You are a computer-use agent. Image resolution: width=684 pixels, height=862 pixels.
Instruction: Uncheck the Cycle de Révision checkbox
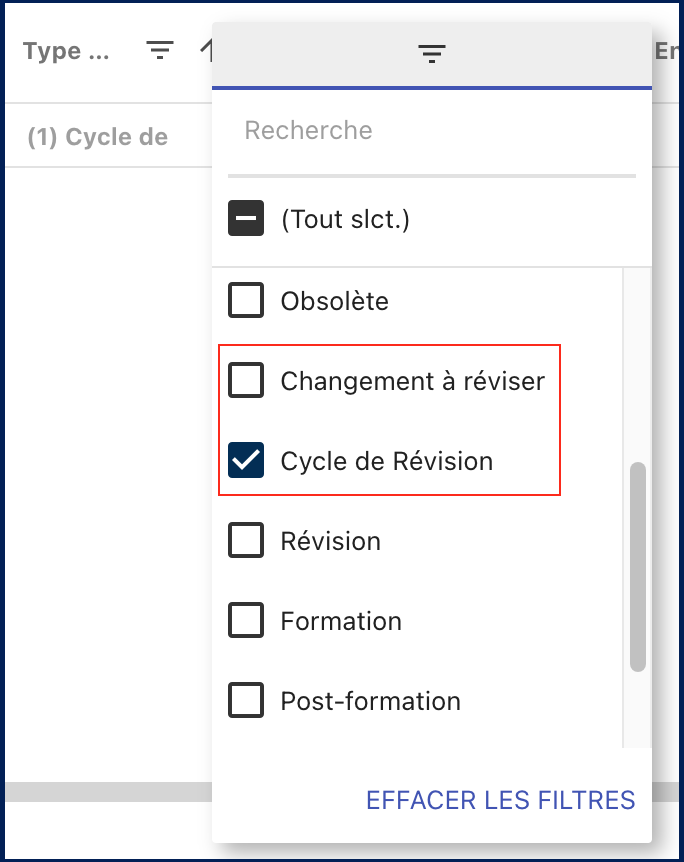[246, 461]
